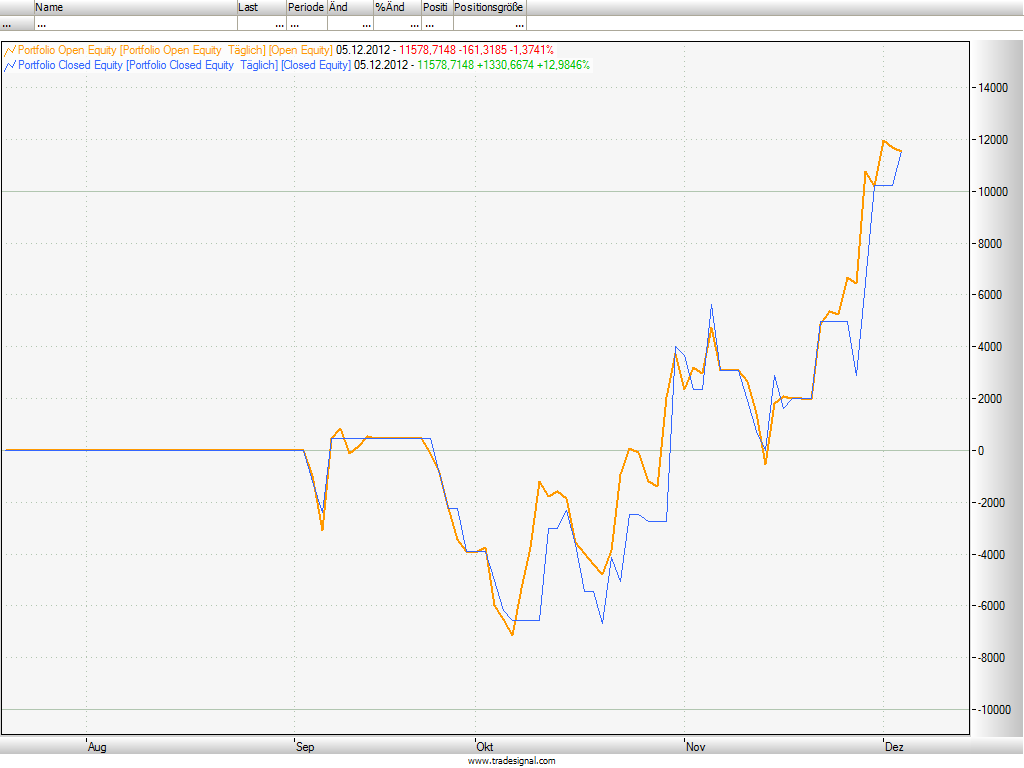The width and height of the screenshot is (1024, 768).
Task: Click the Positionsgröße column header
Action: point(490,7)
